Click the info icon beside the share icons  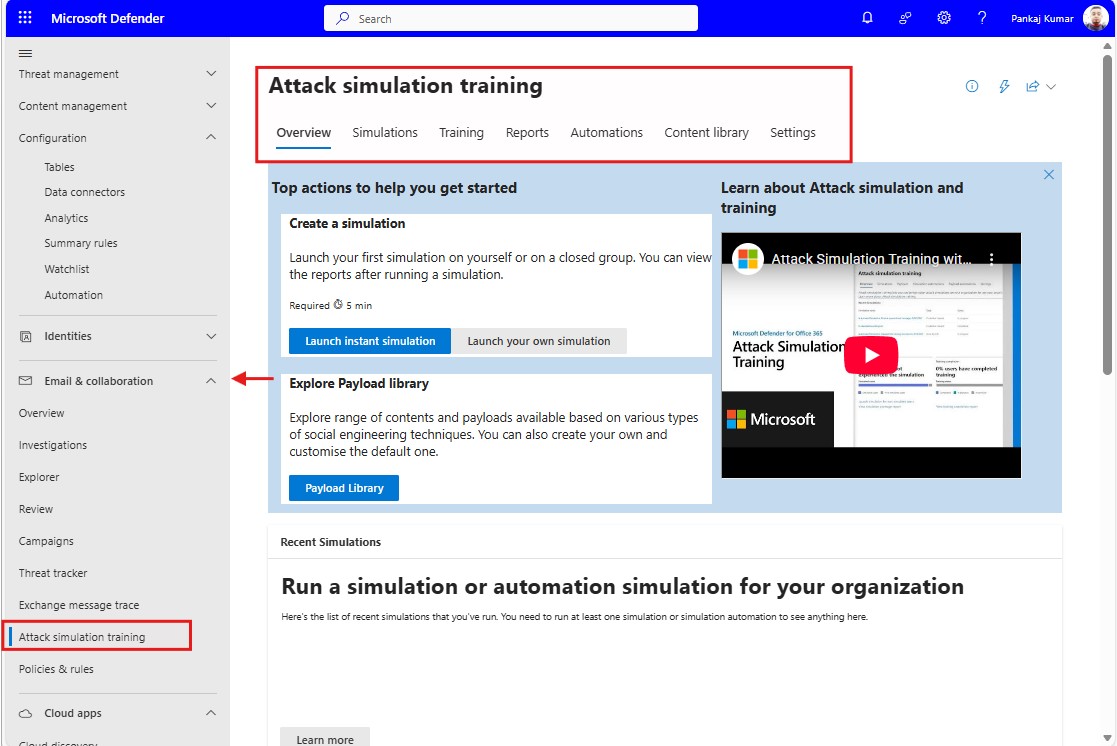click(x=971, y=87)
